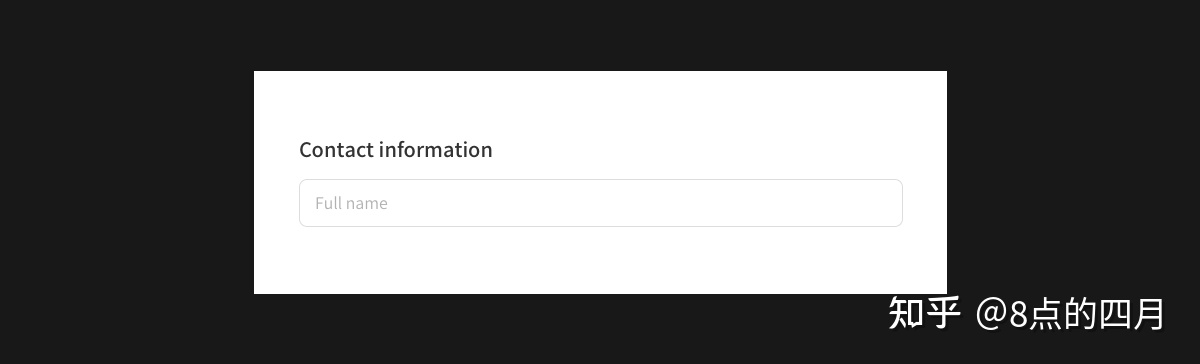Click the dark area outside the form

(x=120, y=180)
